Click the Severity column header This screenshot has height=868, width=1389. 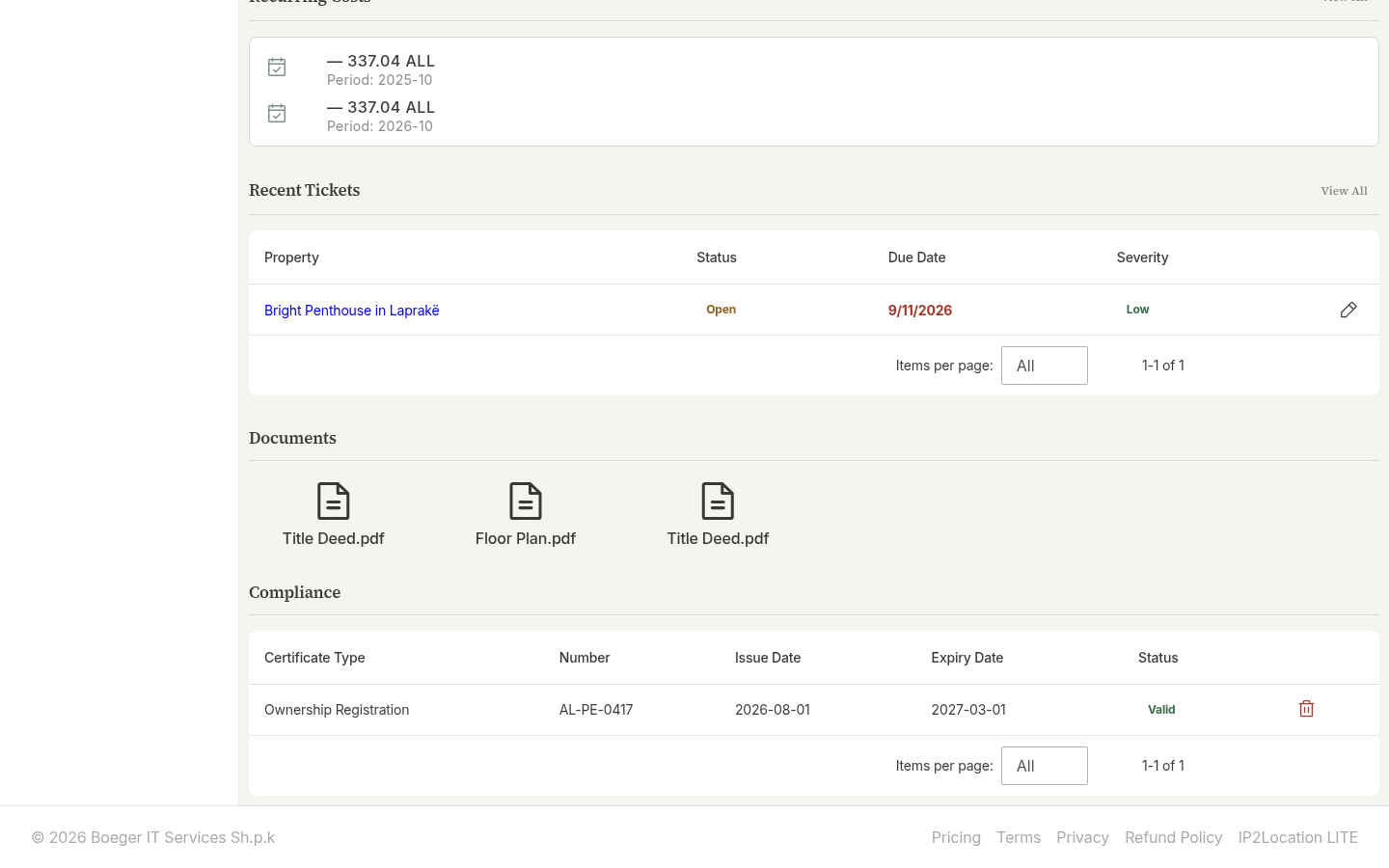click(1143, 258)
